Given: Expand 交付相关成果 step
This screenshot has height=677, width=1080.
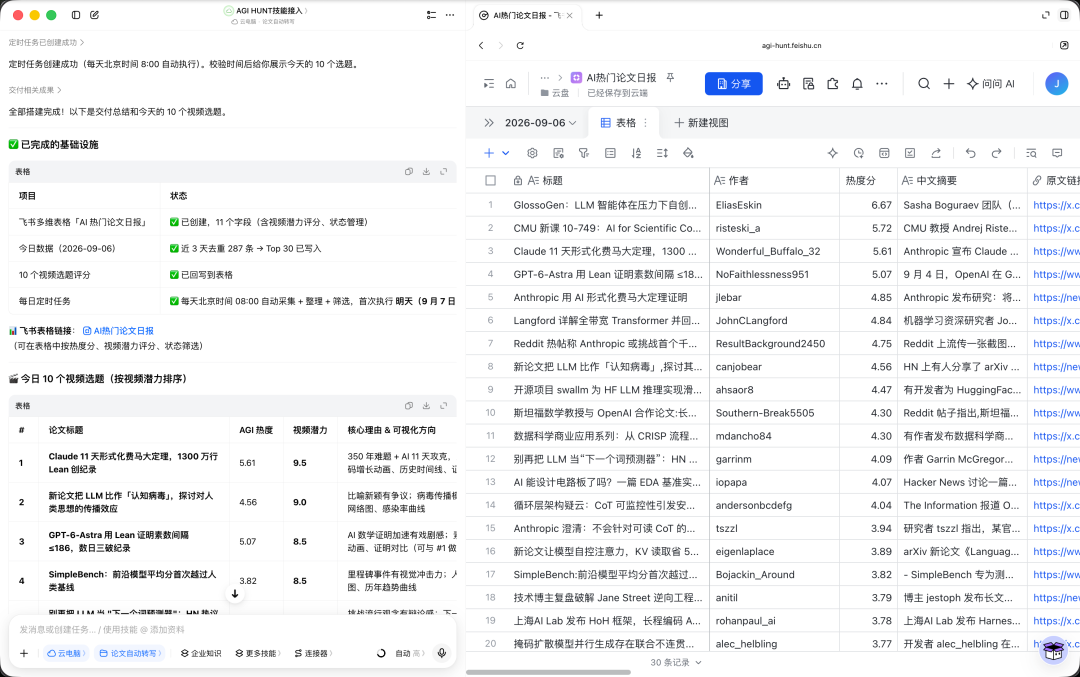Looking at the screenshot, I should tap(35, 90).
